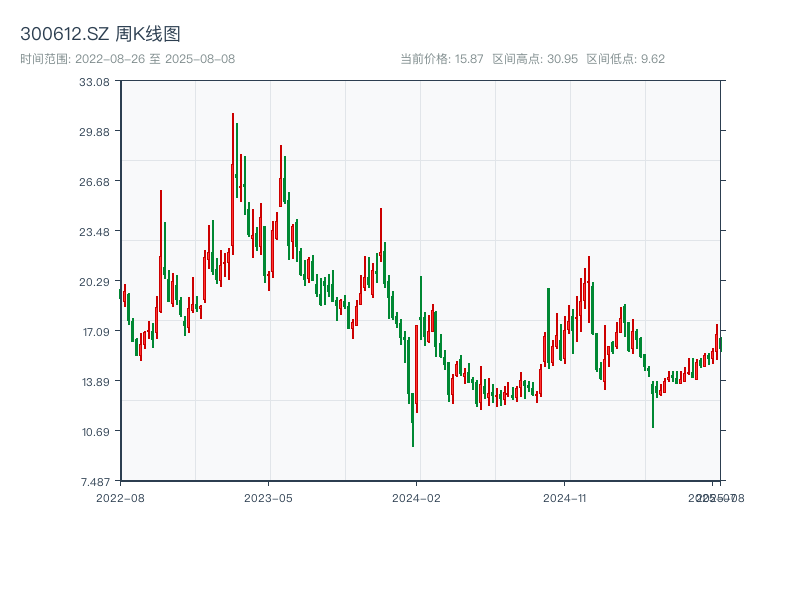Click the 7.487 y-axis label at bottom

click(x=95, y=480)
